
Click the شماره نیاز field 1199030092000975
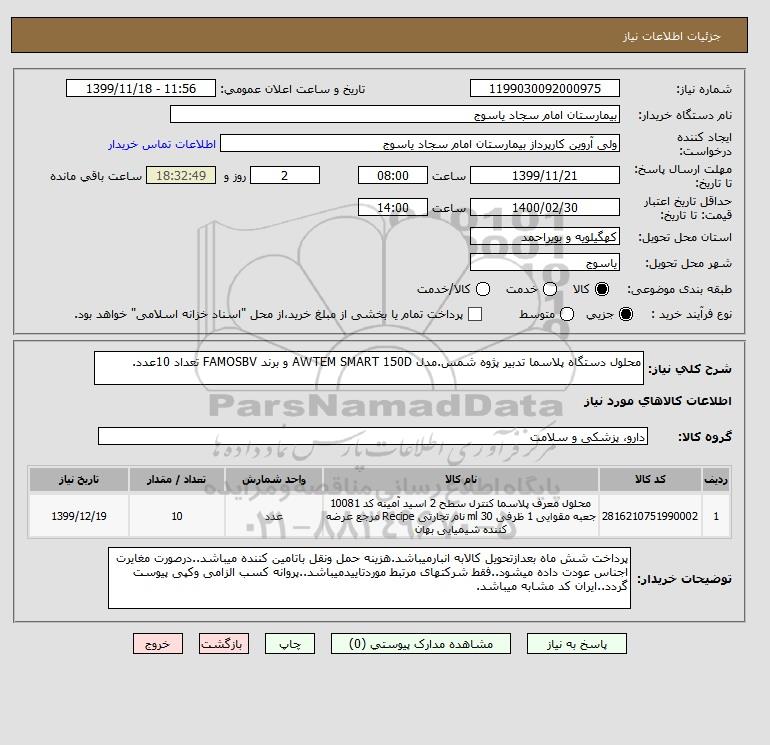click(545, 88)
